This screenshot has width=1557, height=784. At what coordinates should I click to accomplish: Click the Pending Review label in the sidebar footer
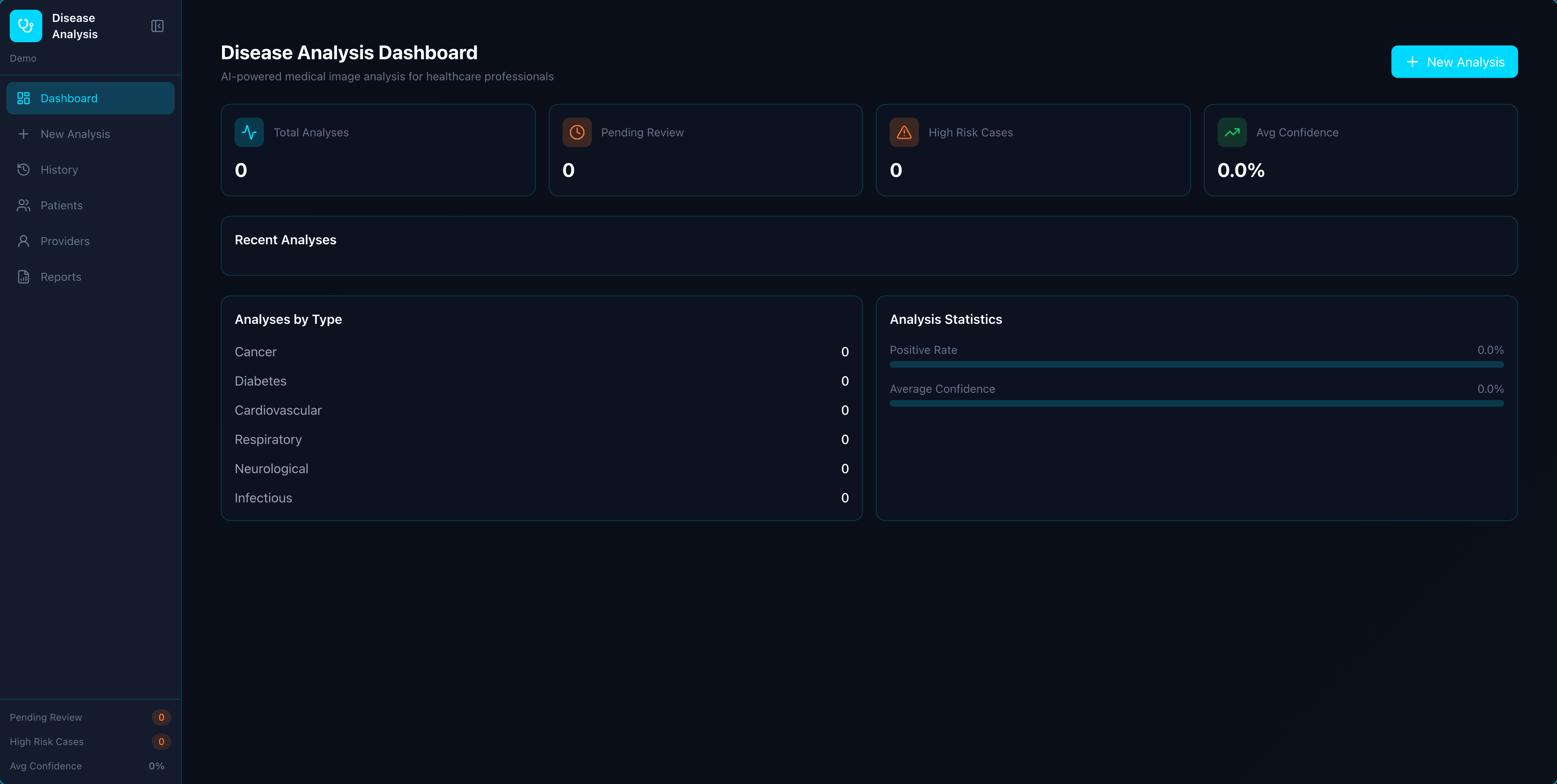(46, 717)
